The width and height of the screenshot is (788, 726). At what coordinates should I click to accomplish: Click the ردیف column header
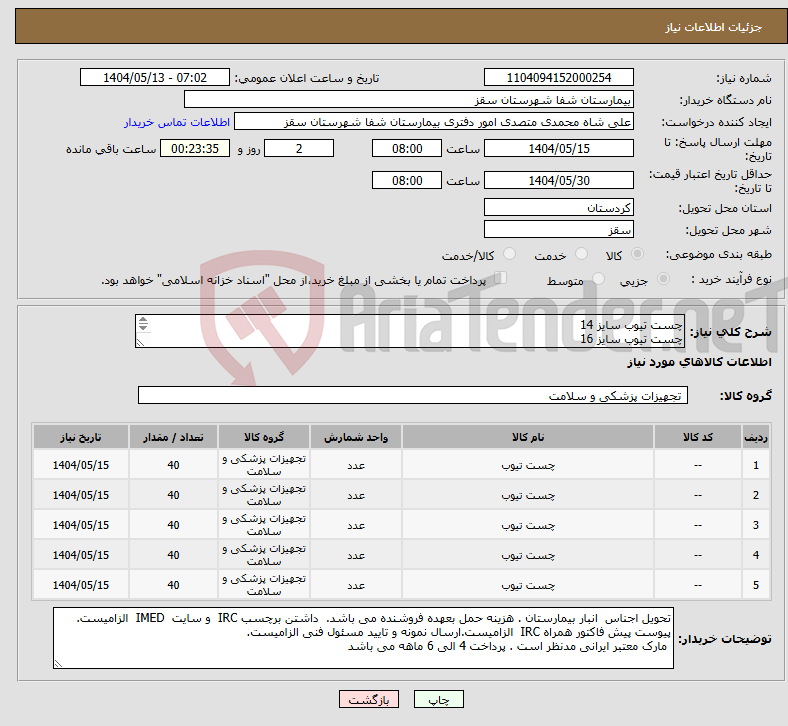756,437
